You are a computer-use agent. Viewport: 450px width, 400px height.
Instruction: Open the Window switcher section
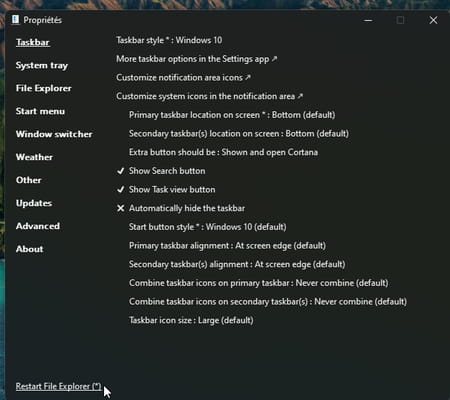[54, 134]
